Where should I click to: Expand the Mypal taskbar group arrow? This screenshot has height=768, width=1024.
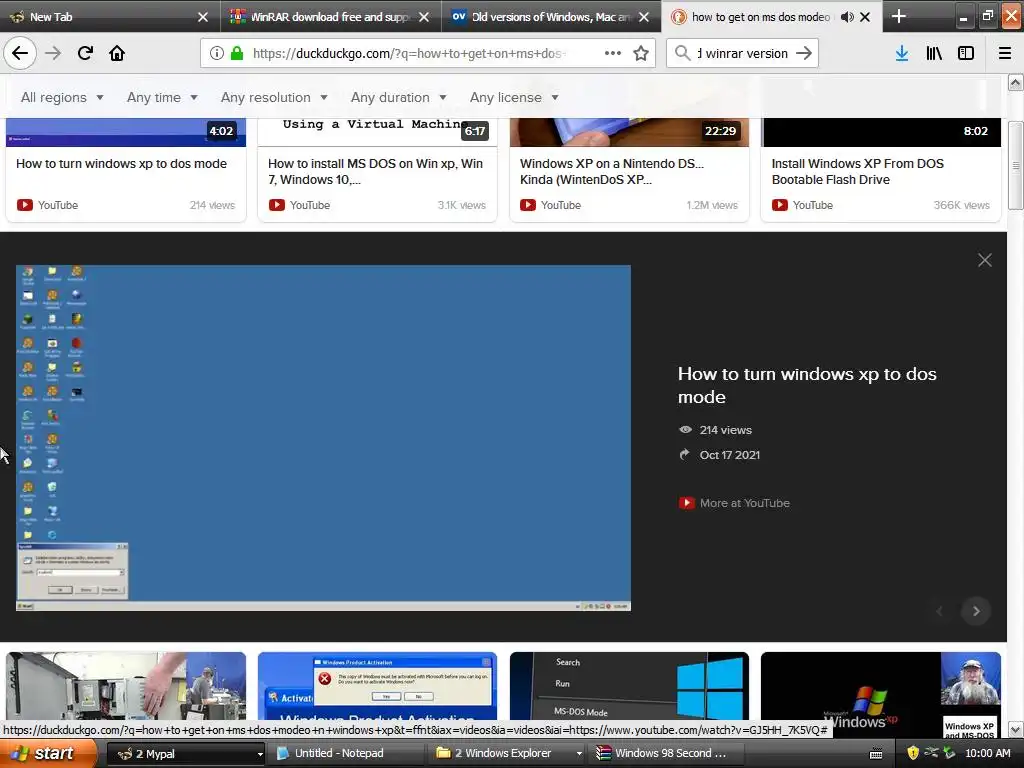(259, 754)
